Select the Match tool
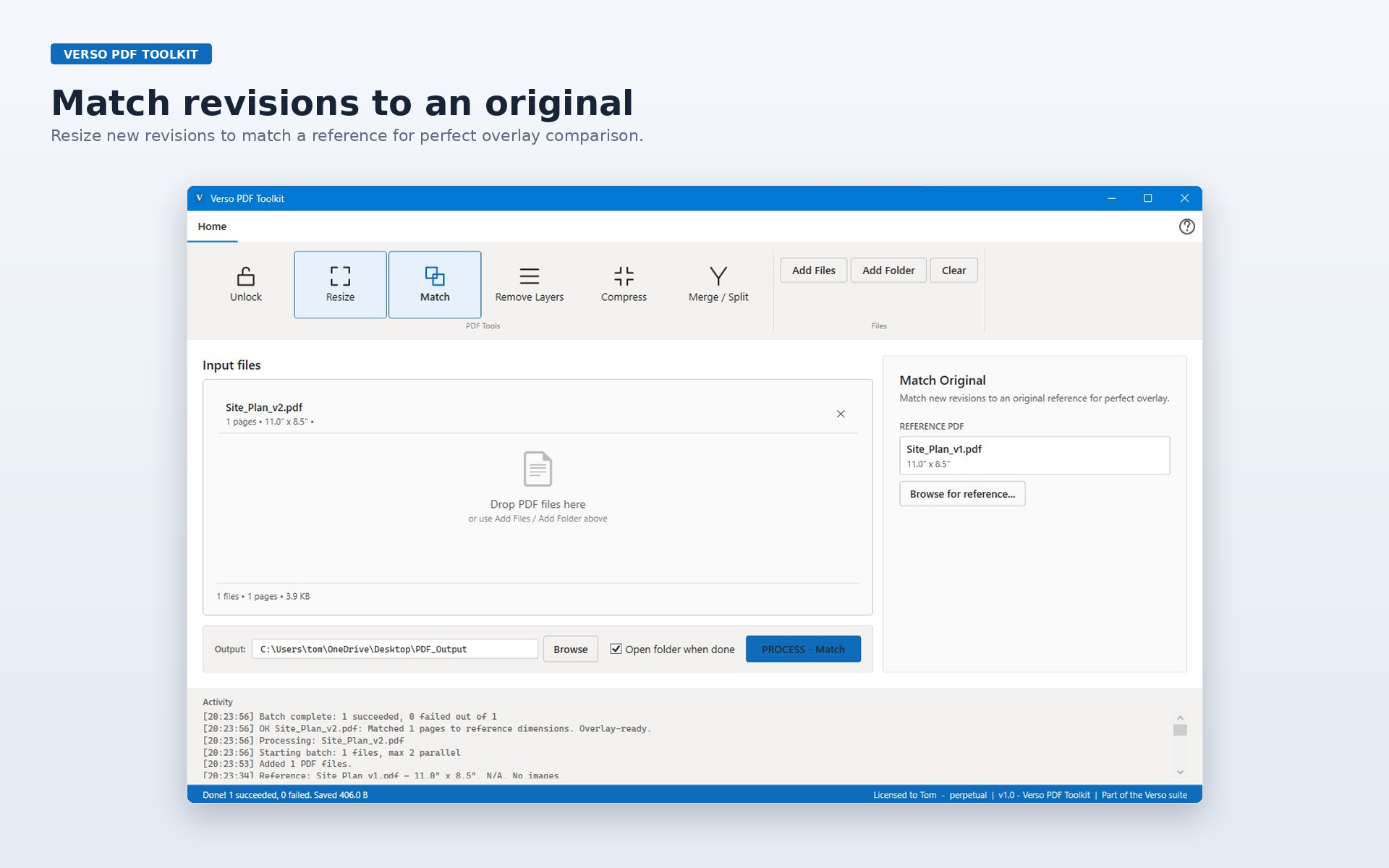 435,284
